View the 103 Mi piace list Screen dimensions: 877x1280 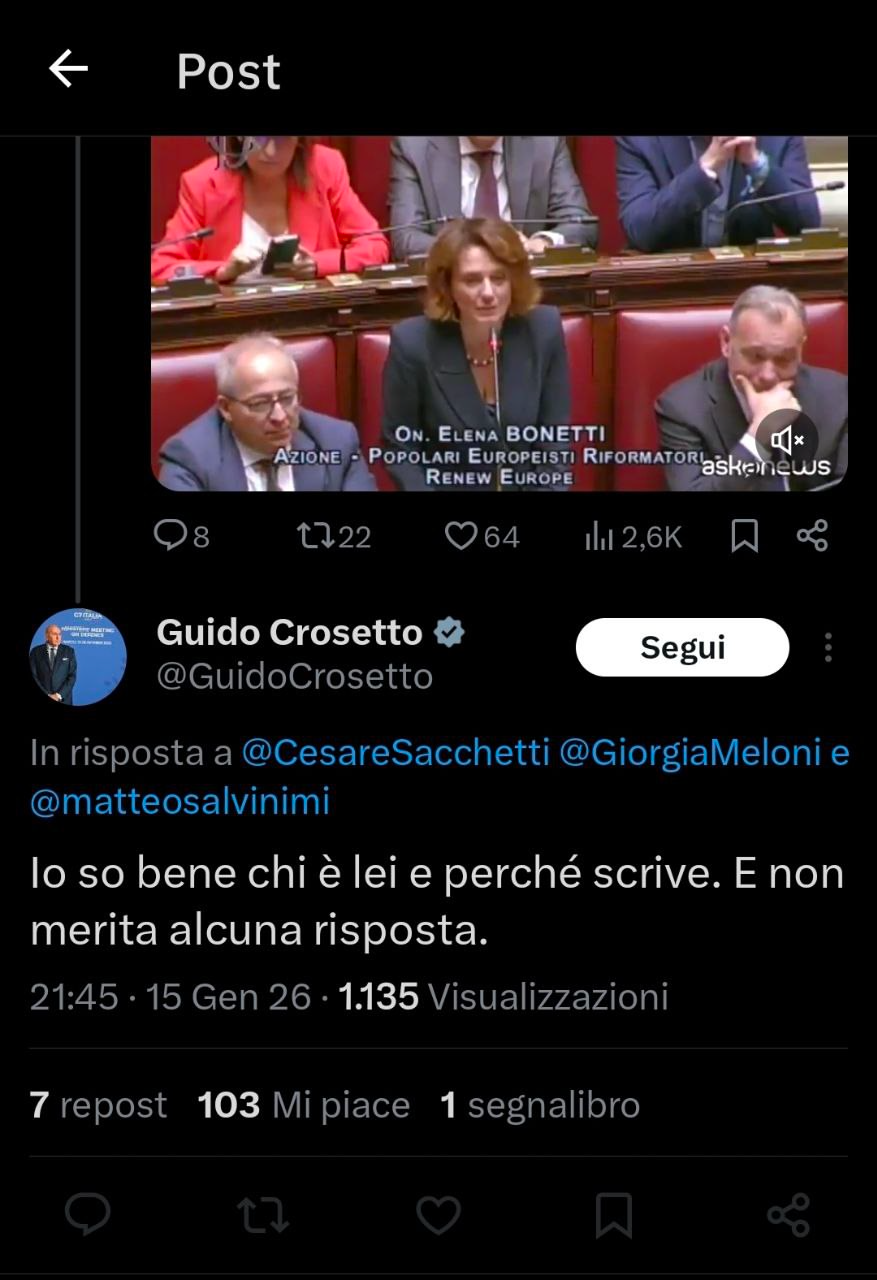point(304,1105)
